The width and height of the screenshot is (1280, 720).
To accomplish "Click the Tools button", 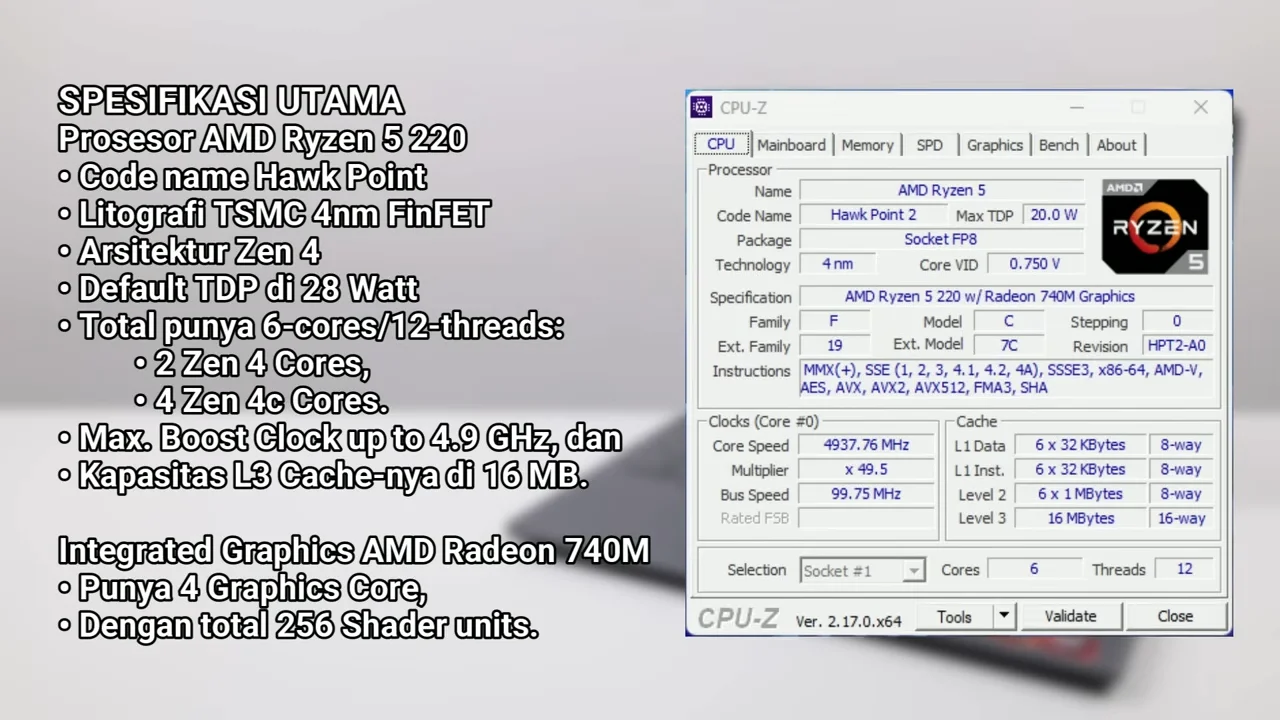I will coord(954,617).
